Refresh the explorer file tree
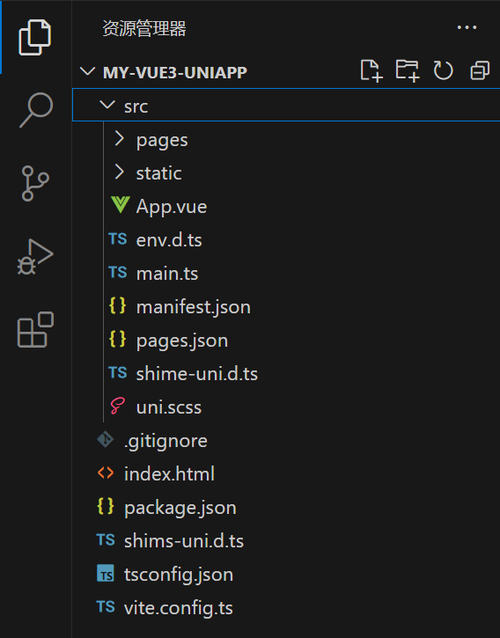Screen dimensions: 500x638 [443, 71]
